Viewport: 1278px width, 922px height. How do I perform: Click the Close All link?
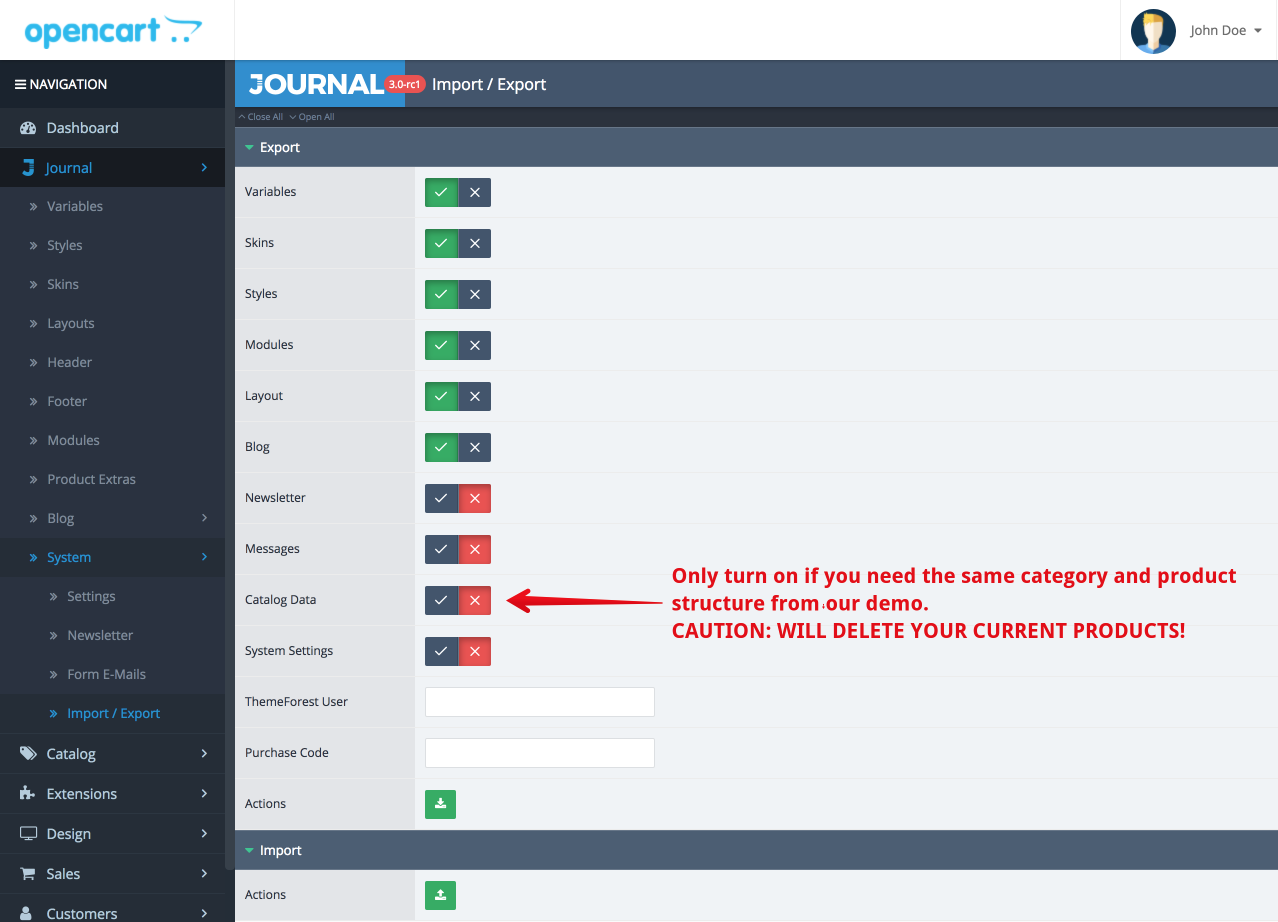tap(261, 117)
